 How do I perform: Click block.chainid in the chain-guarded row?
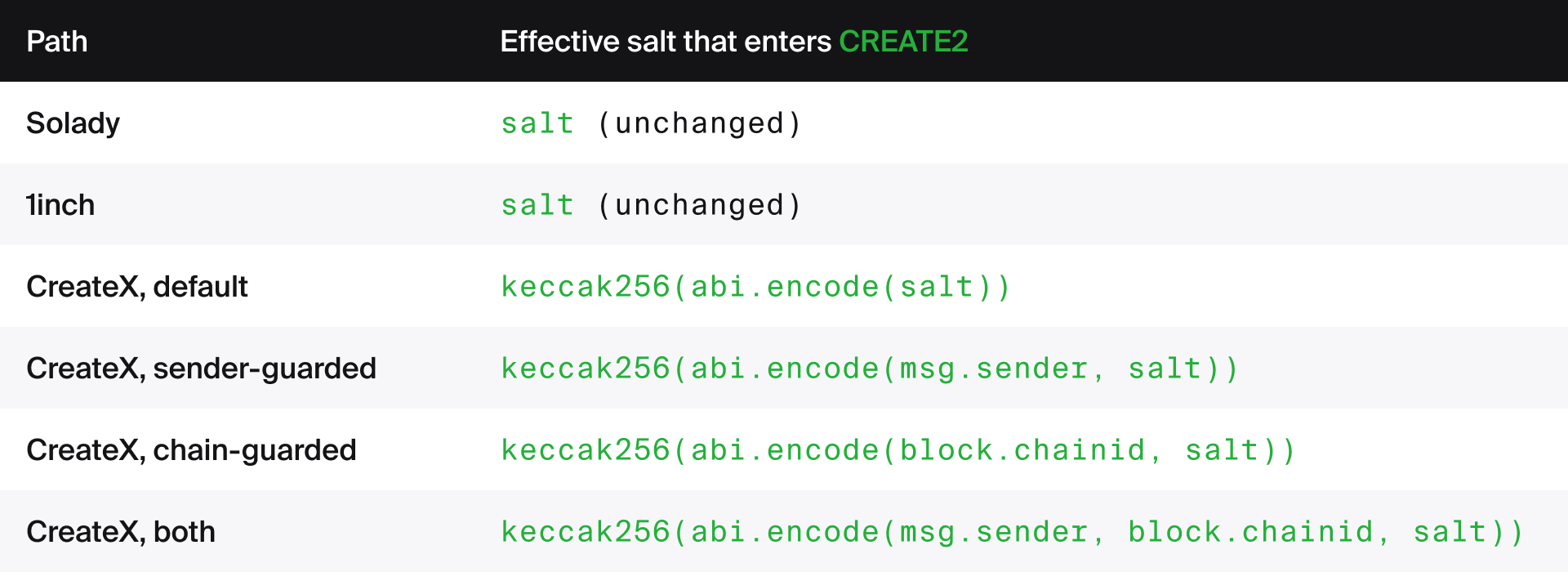pyautogui.click(x=1022, y=450)
